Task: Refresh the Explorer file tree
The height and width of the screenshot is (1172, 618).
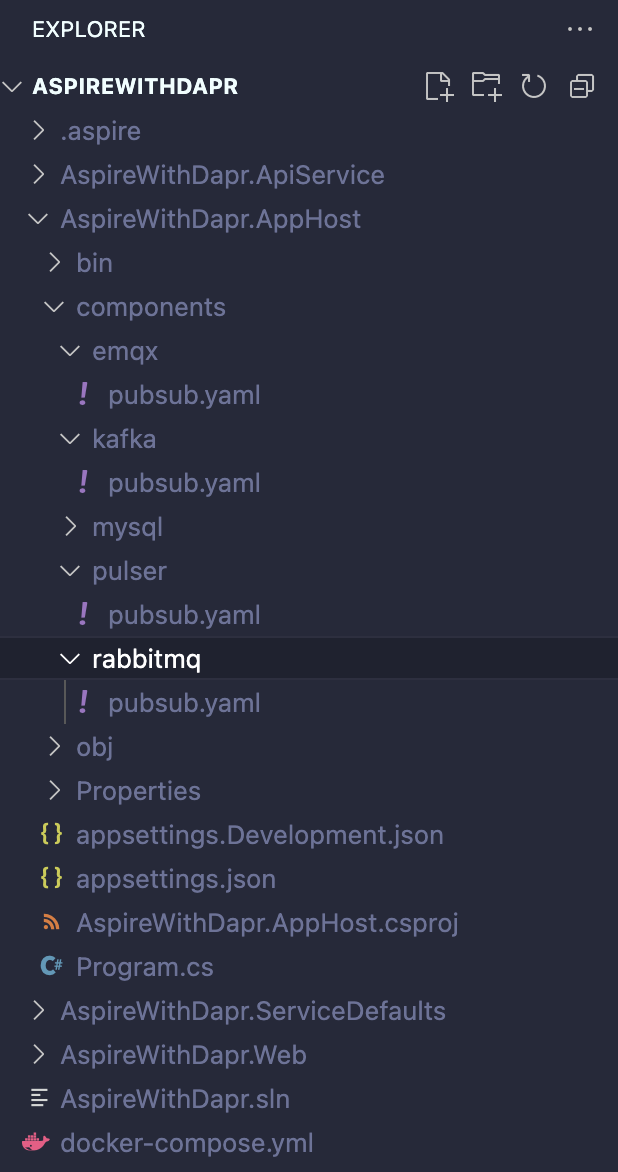Action: pos(534,87)
